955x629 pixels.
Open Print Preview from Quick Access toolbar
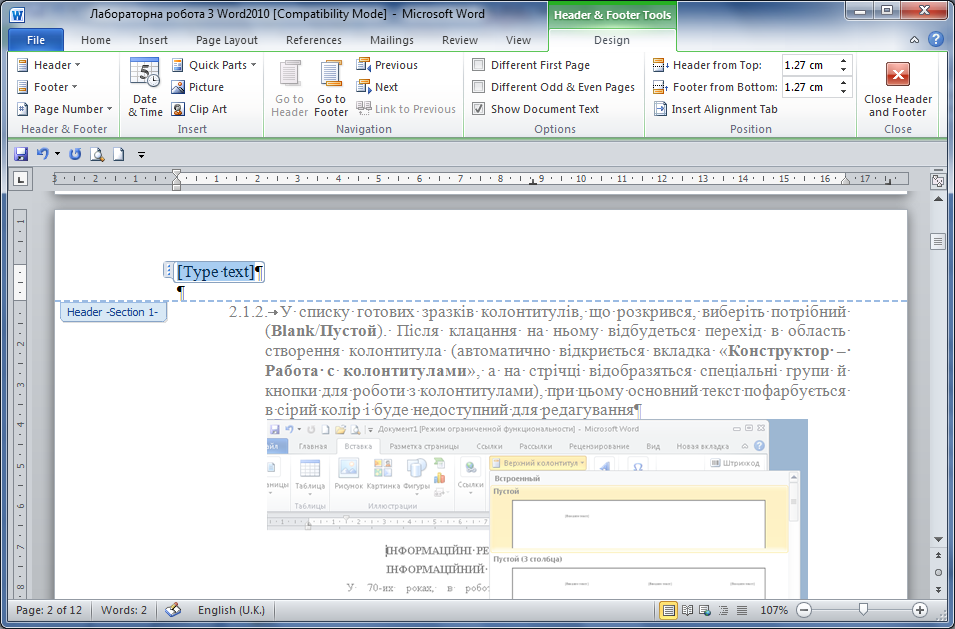point(97,155)
